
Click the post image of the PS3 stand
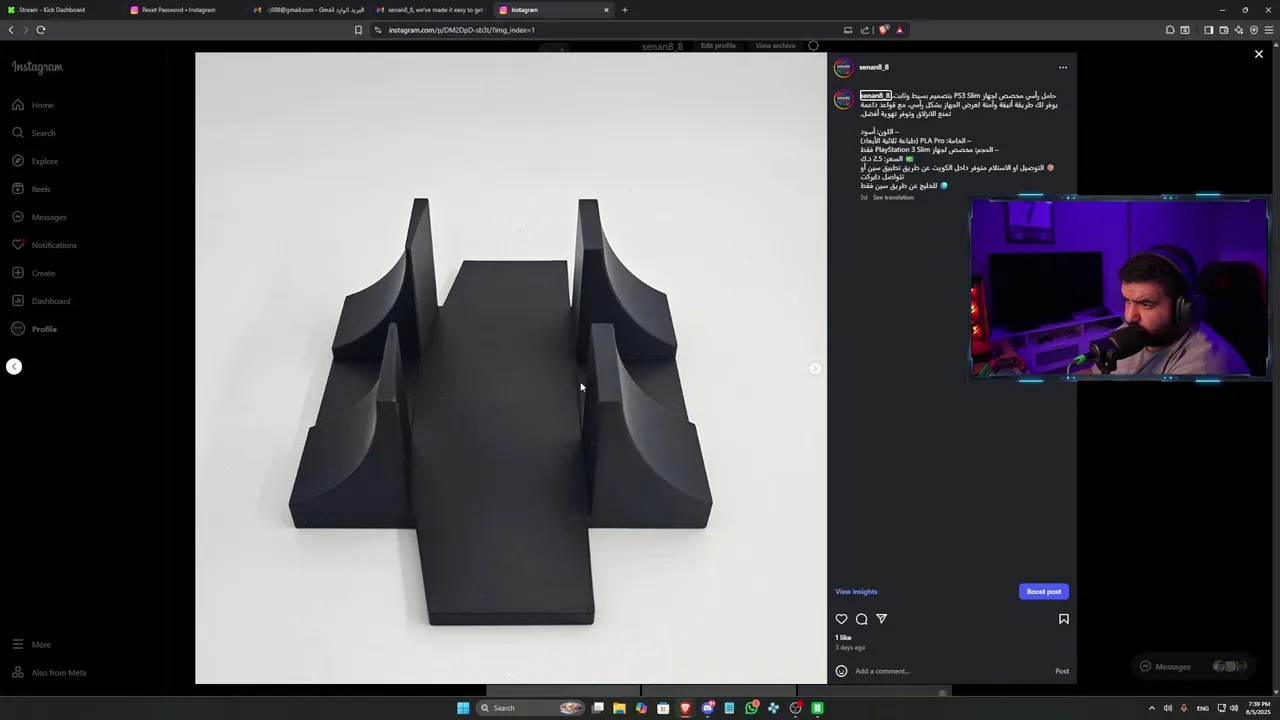coord(511,368)
